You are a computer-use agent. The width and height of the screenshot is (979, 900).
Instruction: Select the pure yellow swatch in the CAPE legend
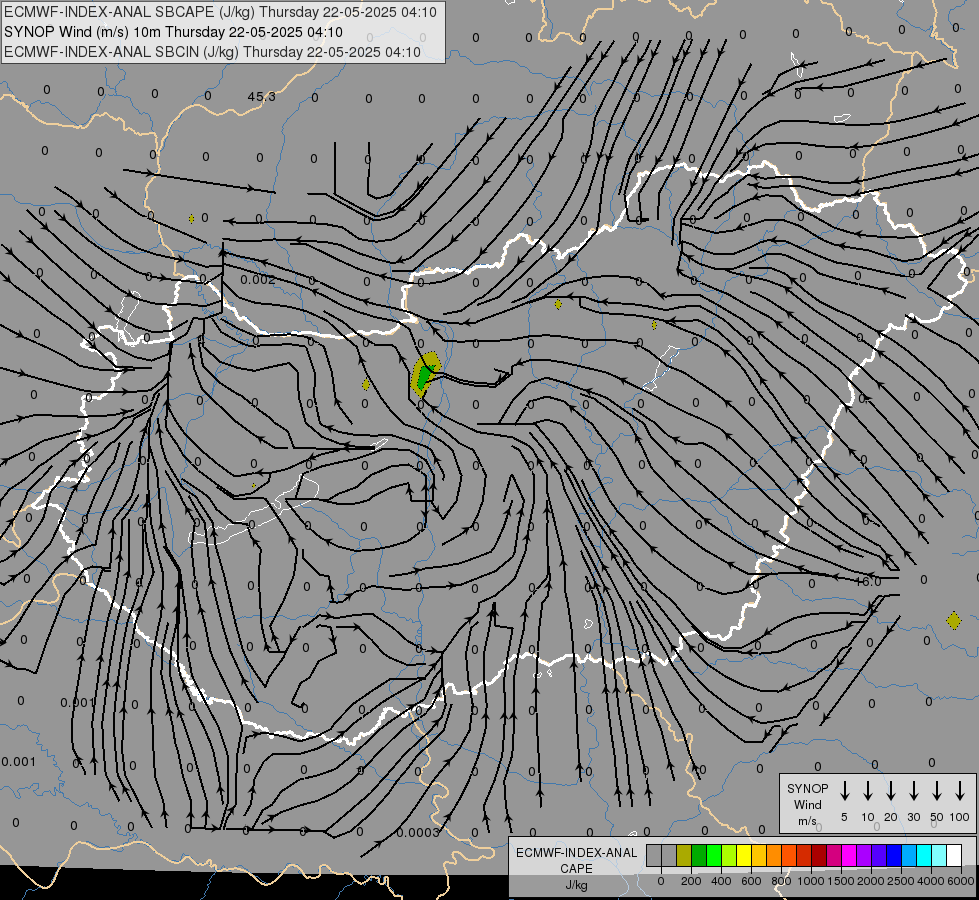click(x=744, y=855)
